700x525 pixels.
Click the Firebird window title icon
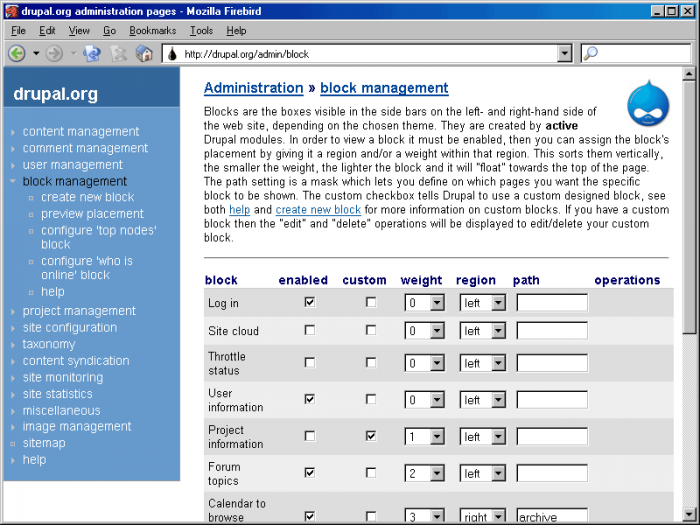(11, 11)
